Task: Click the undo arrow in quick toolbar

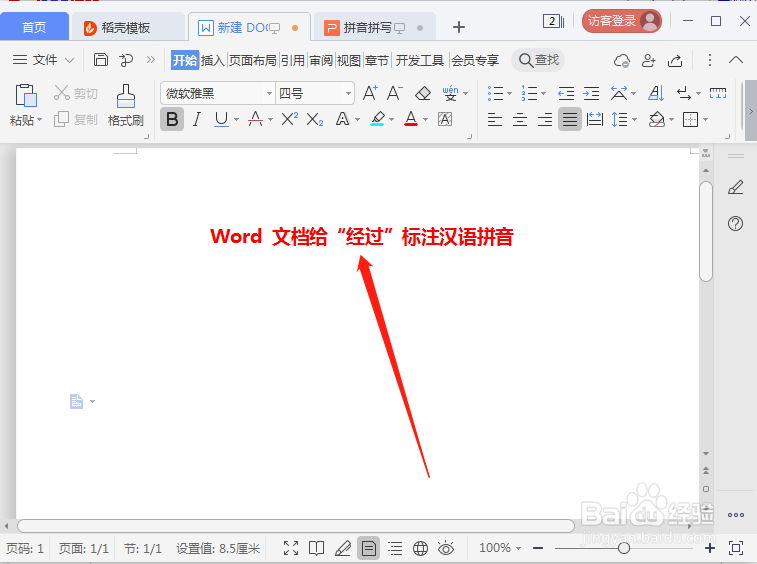Action: 126,60
